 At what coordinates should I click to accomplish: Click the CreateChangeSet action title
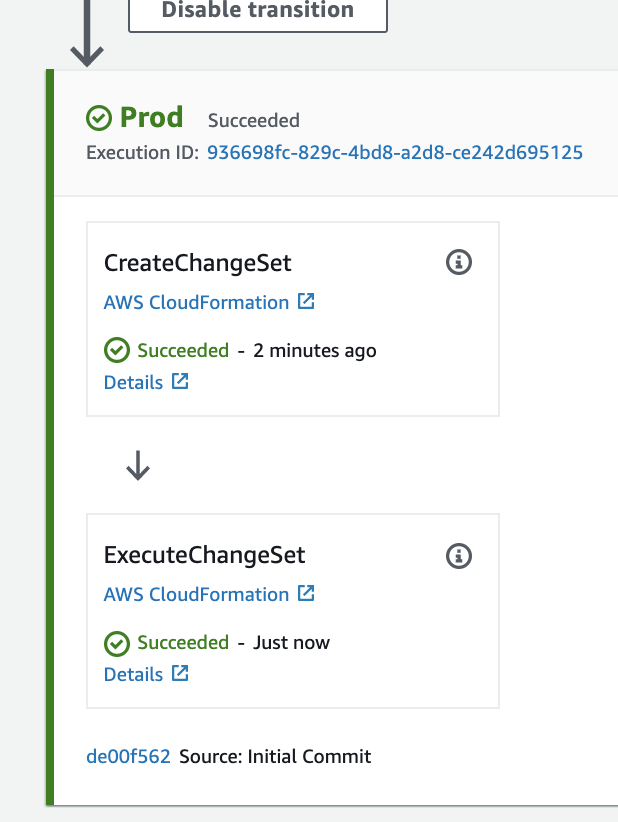(198, 263)
